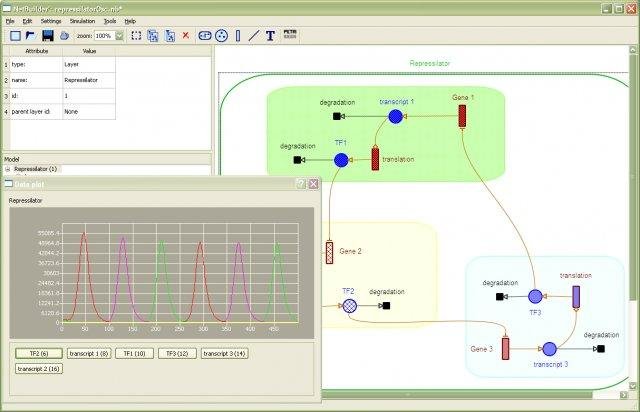Click the degradation square right of transcript 3

[601, 349]
